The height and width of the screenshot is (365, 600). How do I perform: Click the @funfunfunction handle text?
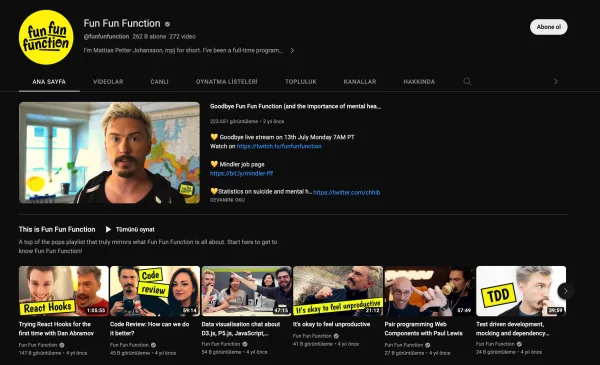[106, 37]
